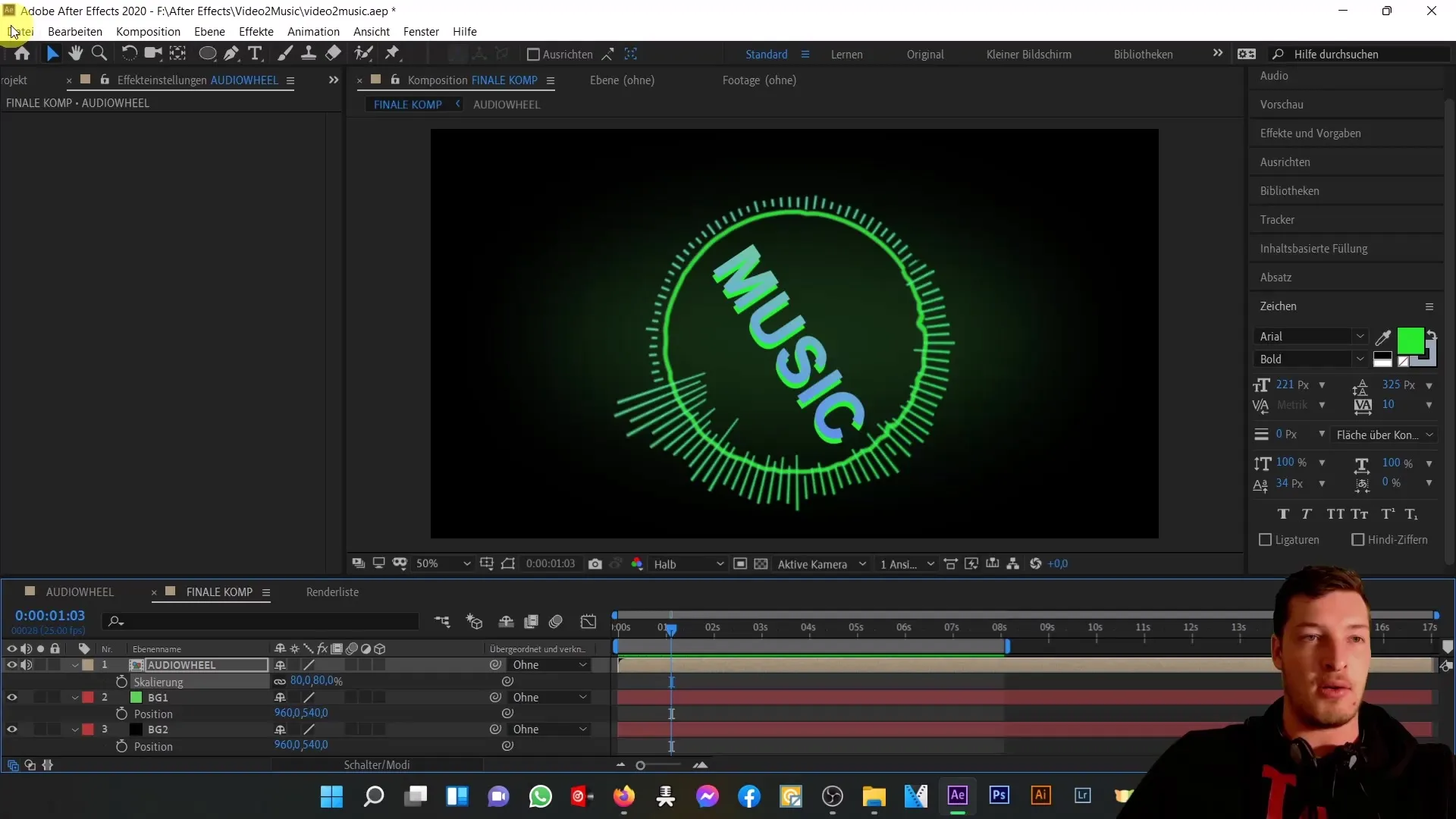Open the Bold font style dropdown
This screenshot has height=819, width=1456.
pos(1310,359)
